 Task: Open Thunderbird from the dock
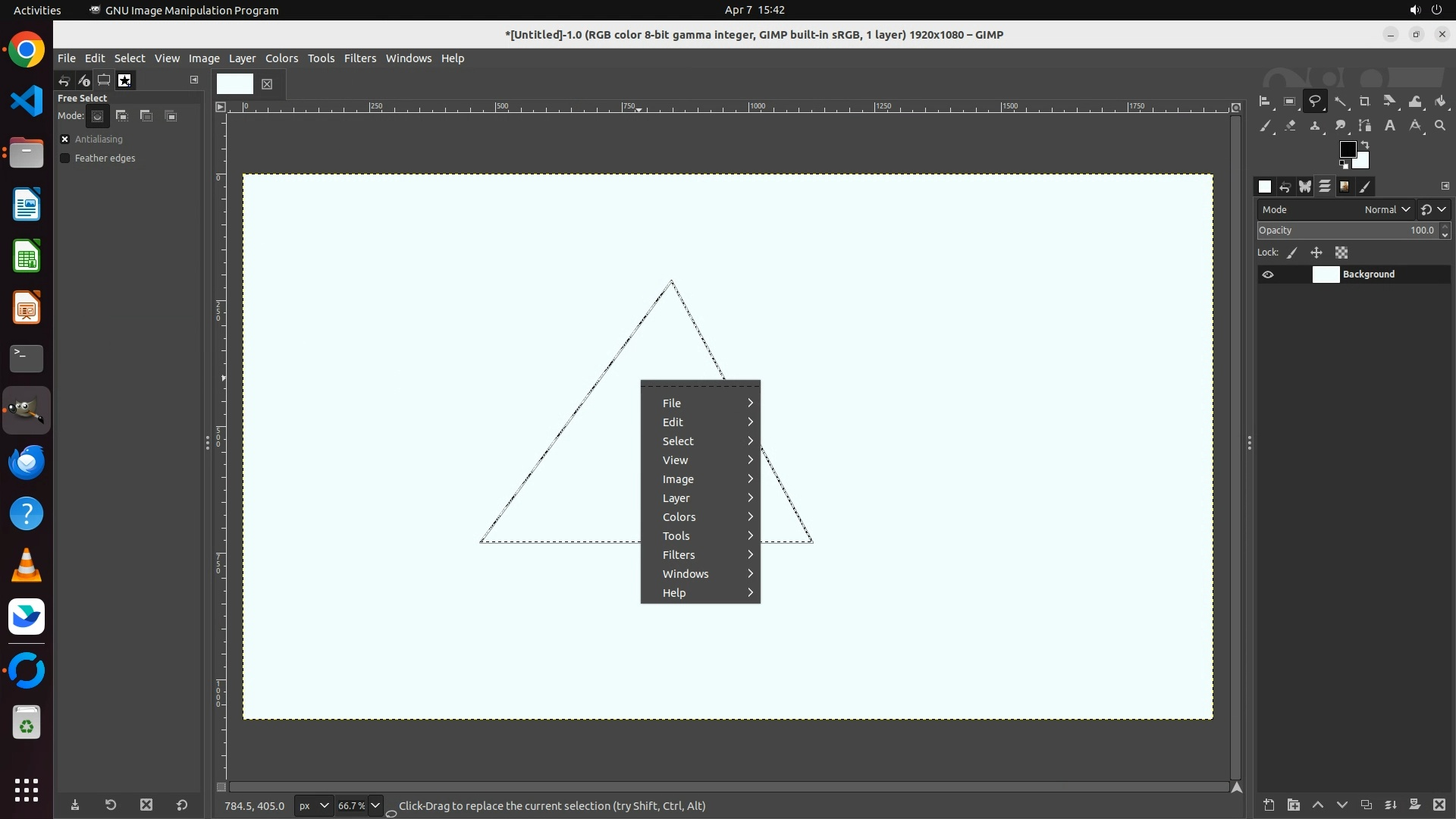[27, 463]
